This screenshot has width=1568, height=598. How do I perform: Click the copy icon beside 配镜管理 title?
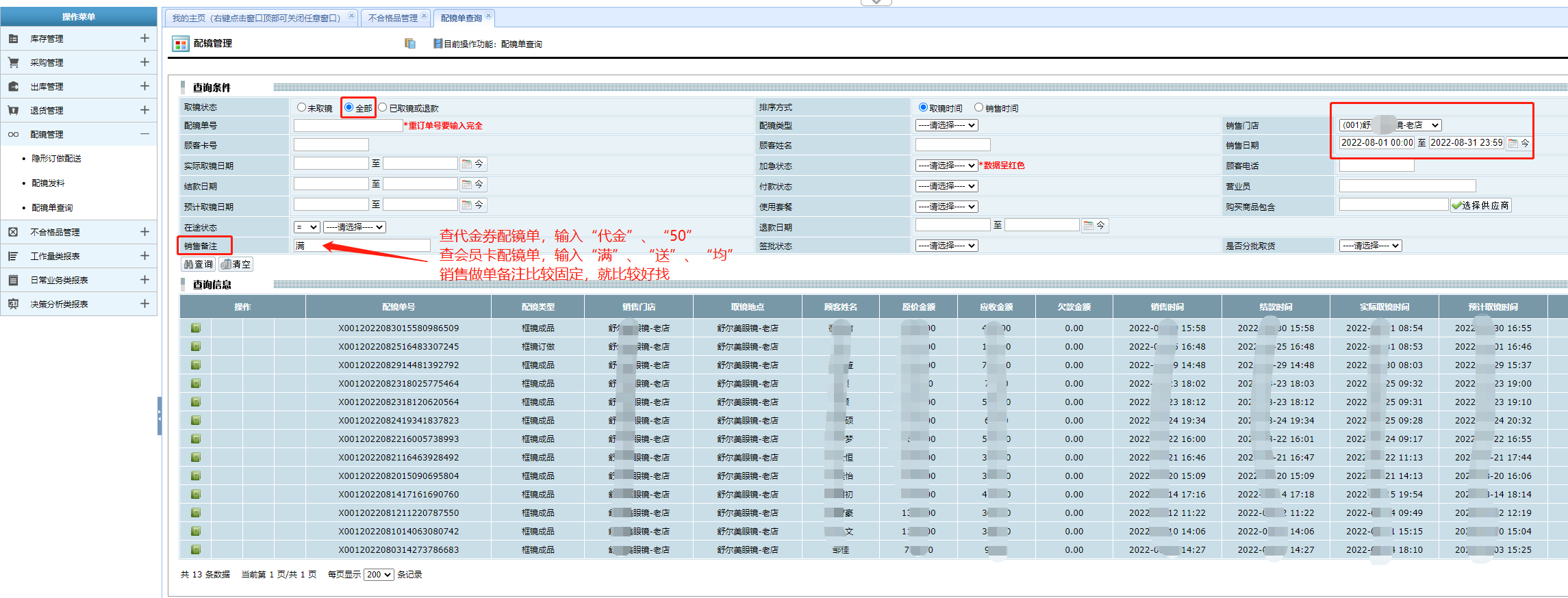(x=410, y=44)
